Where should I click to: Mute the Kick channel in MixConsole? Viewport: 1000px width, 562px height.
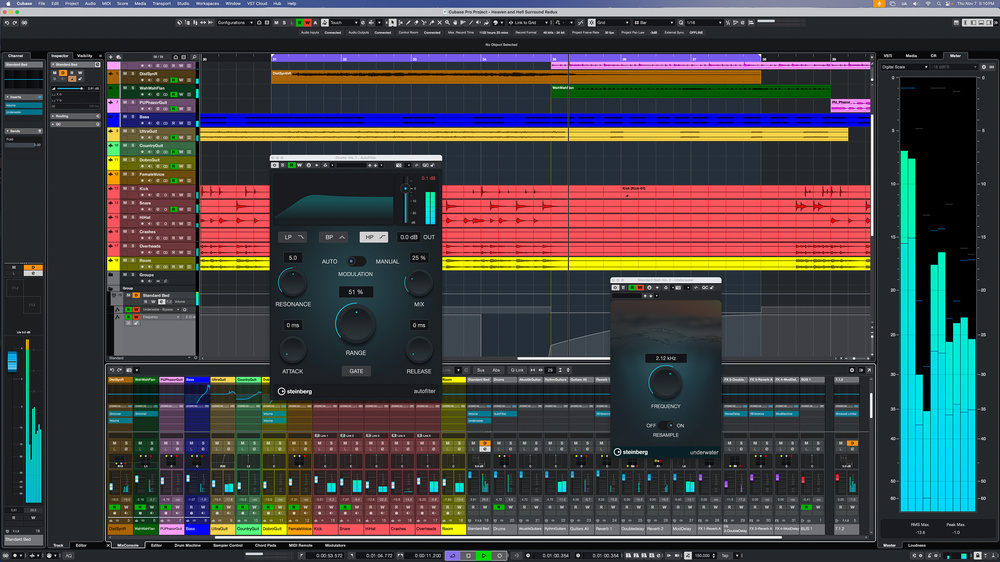point(319,443)
